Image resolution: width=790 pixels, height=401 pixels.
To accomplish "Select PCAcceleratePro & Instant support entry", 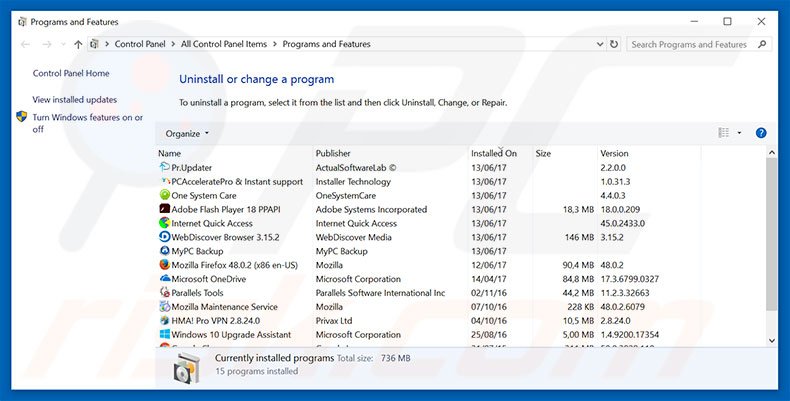I will click(x=237, y=182).
